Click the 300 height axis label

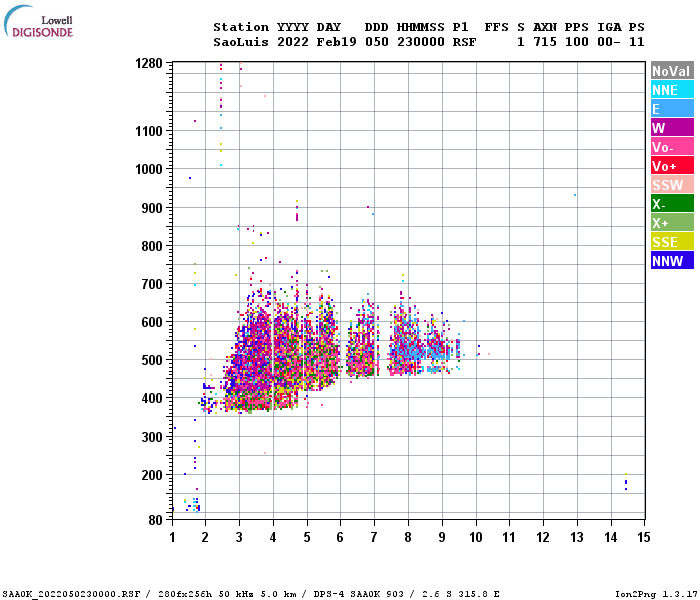pos(152,437)
